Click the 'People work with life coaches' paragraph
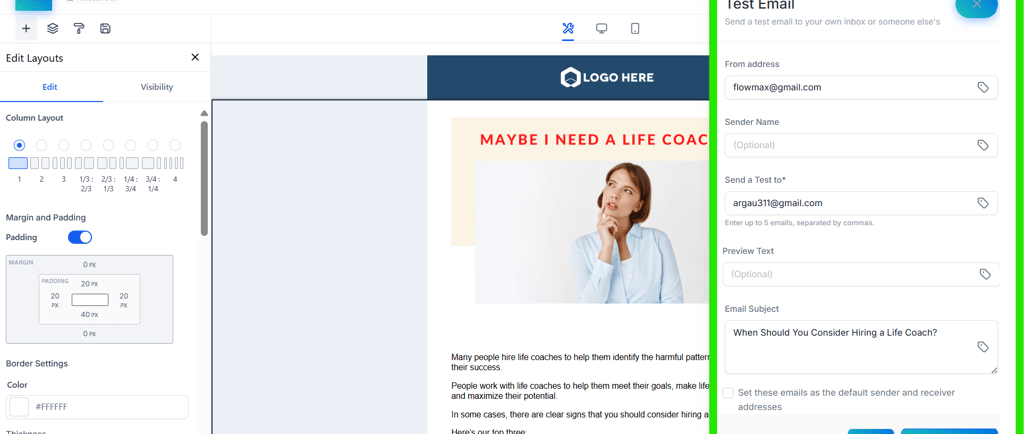The height and width of the screenshot is (434, 1024). (580, 391)
